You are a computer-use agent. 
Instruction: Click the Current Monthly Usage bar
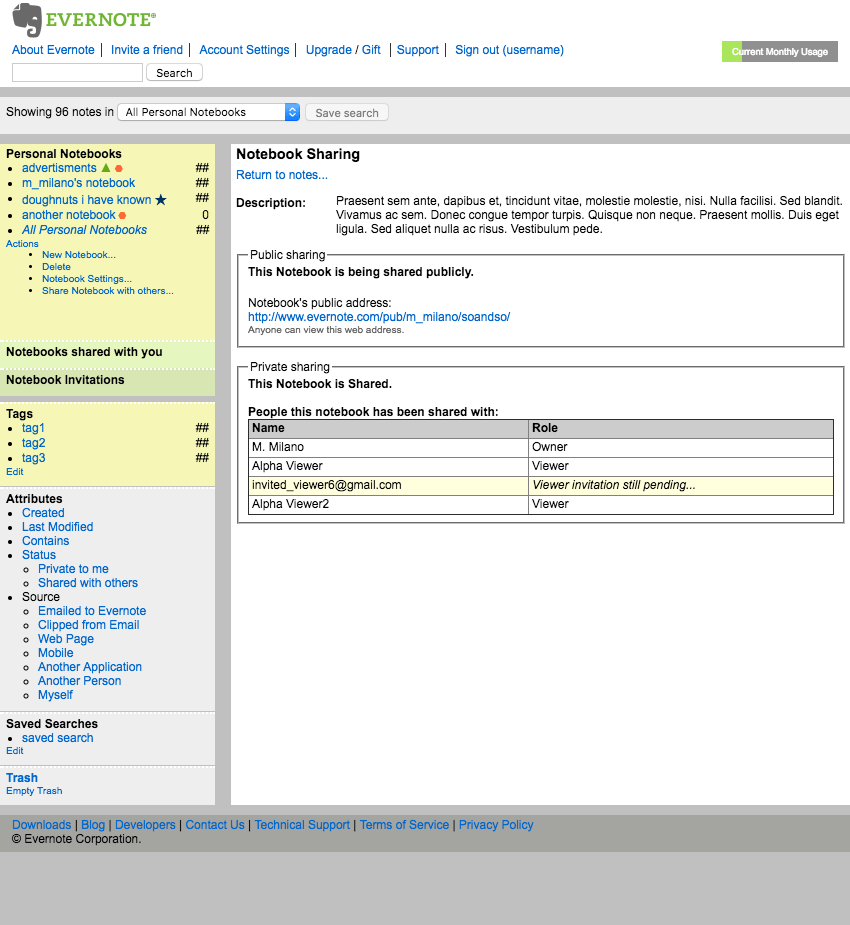point(780,52)
